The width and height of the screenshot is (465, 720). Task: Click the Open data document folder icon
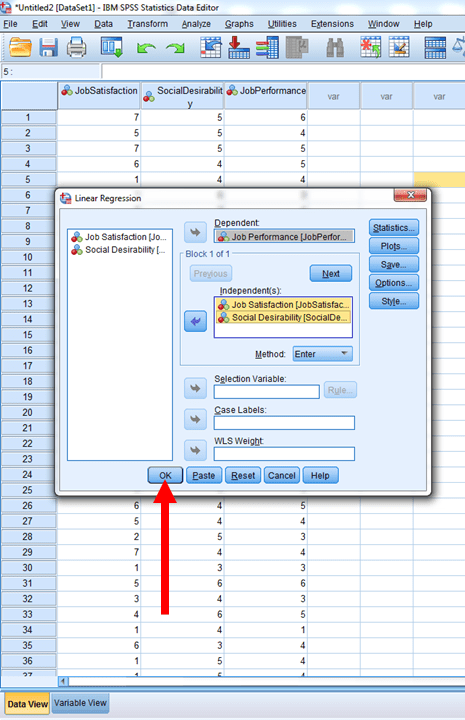[x=20, y=47]
